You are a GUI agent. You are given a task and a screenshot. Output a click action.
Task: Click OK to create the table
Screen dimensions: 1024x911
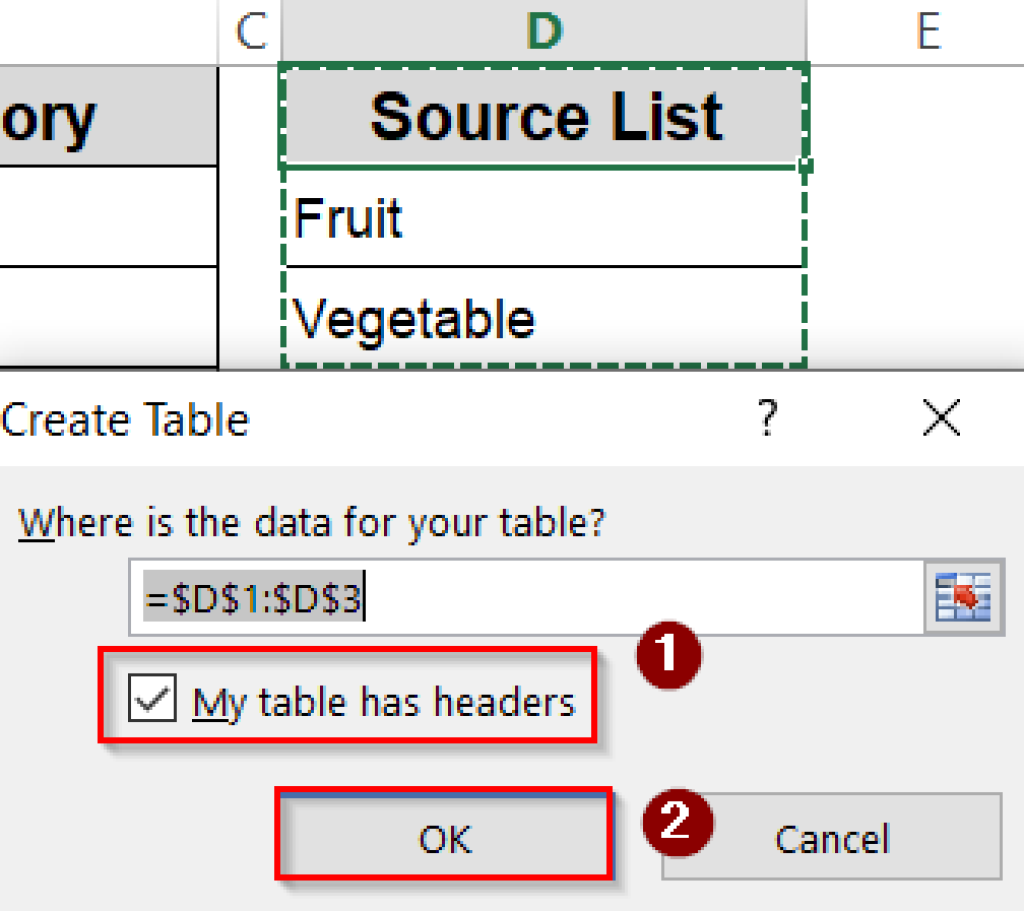coord(443,840)
